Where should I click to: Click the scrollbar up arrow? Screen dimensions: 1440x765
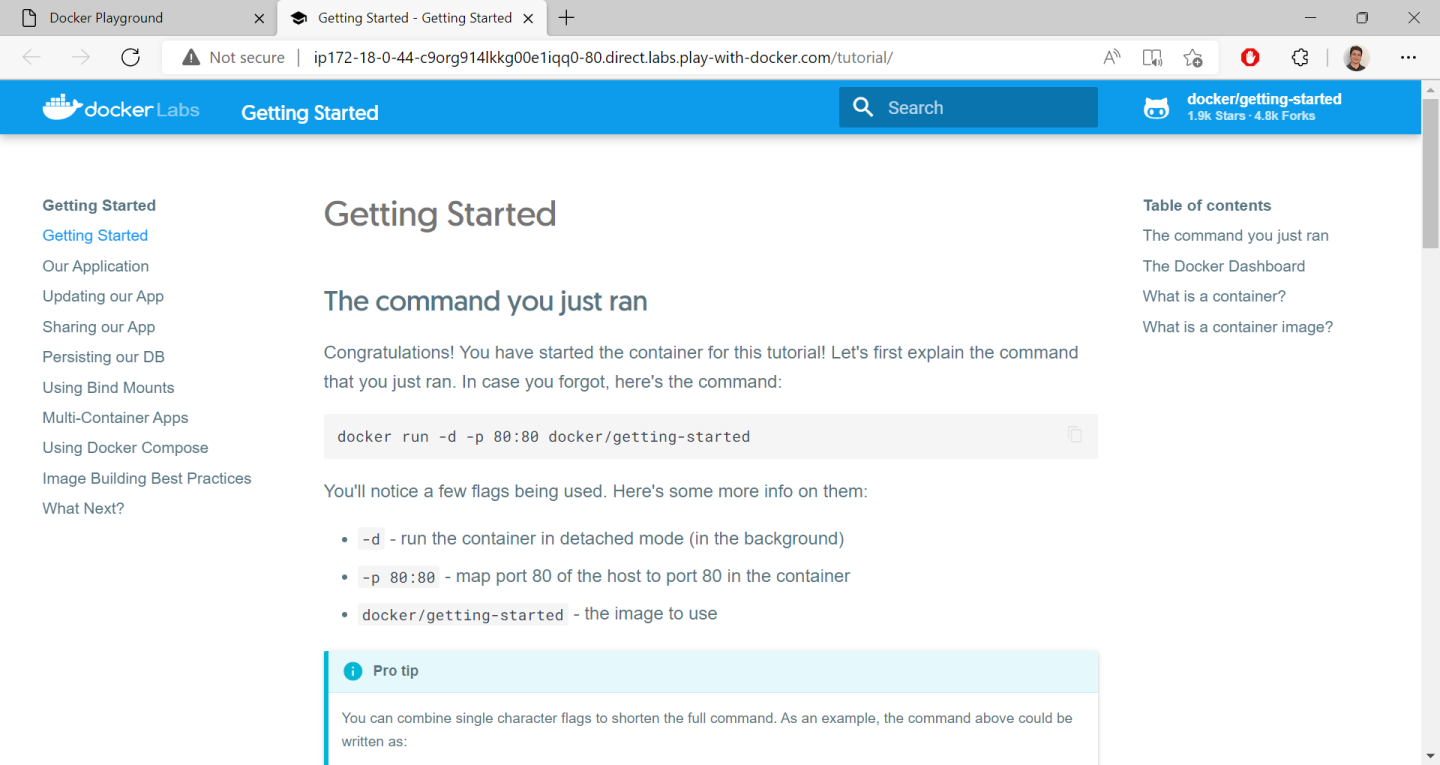coord(1430,88)
